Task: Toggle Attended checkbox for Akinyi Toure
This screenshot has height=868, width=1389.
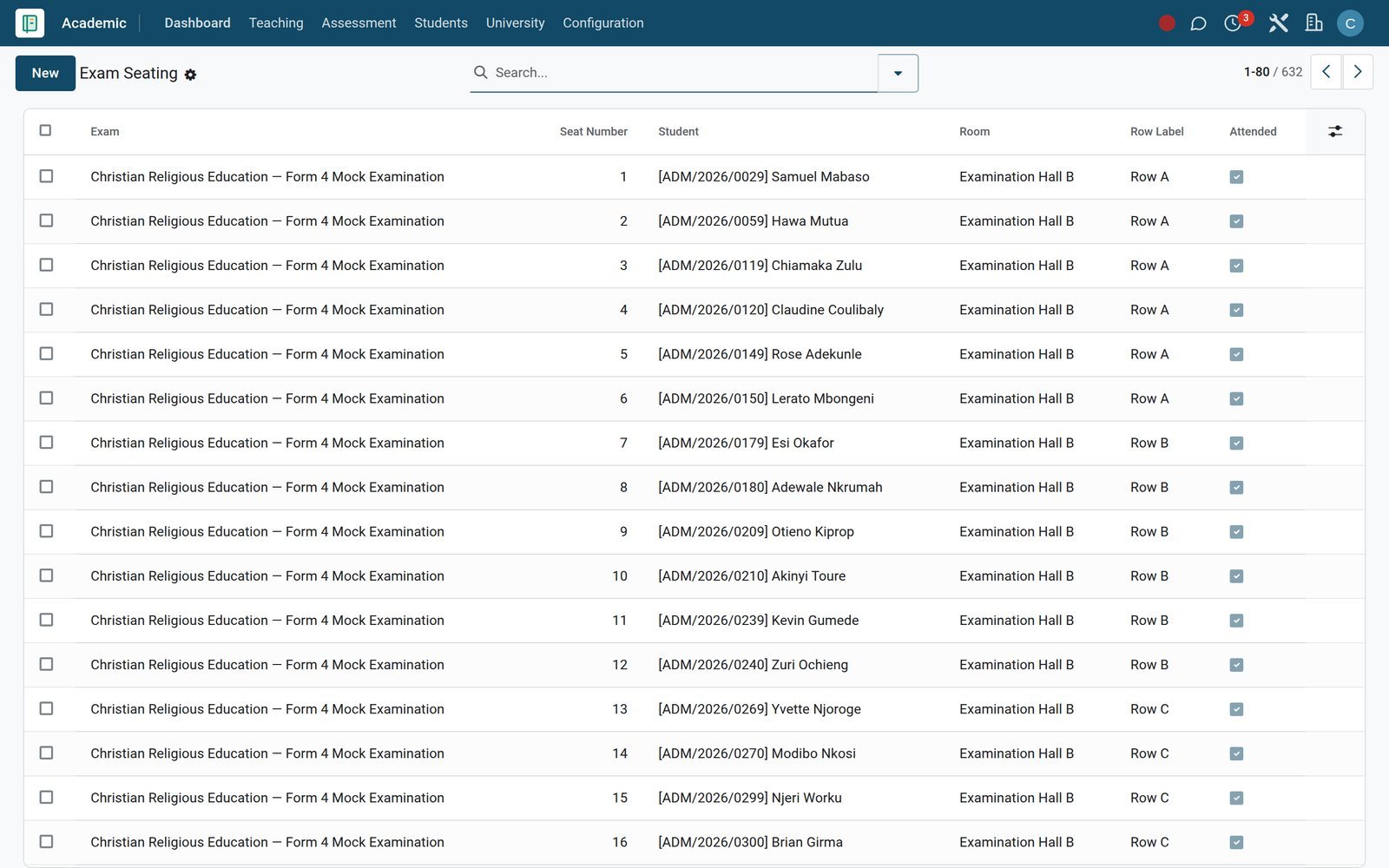Action: click(x=1236, y=576)
